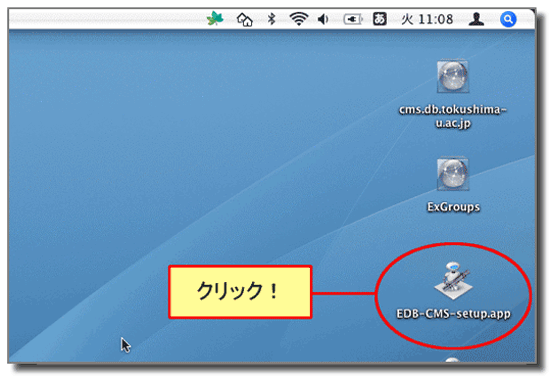The image size is (550, 377).
Task: Click the volume speaker icon
Action: point(323,19)
